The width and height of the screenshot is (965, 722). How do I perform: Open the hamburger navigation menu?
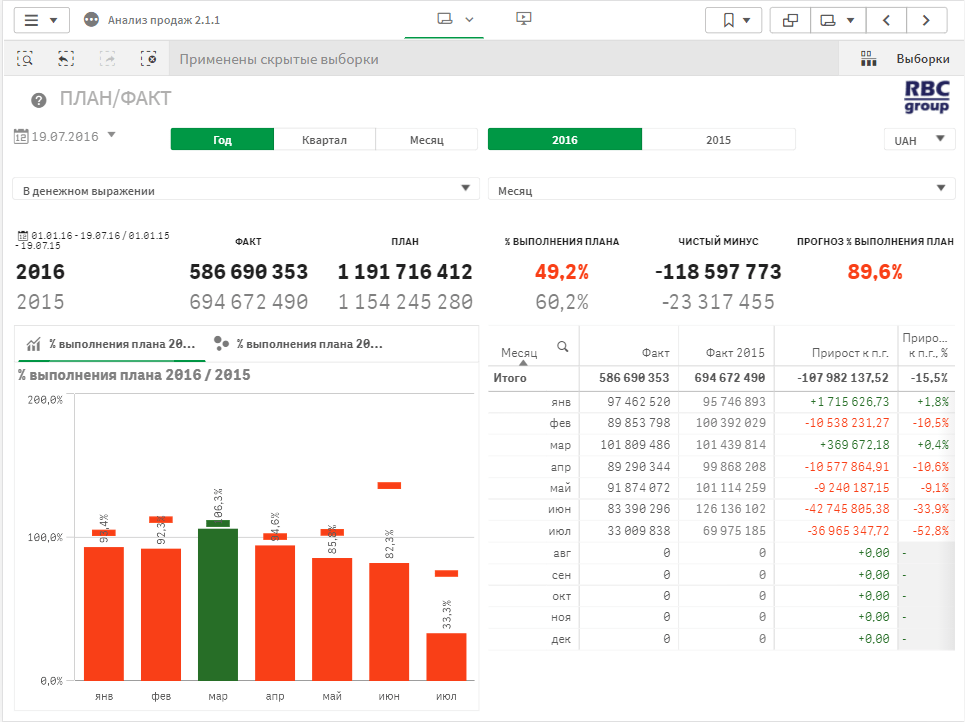(x=40, y=20)
